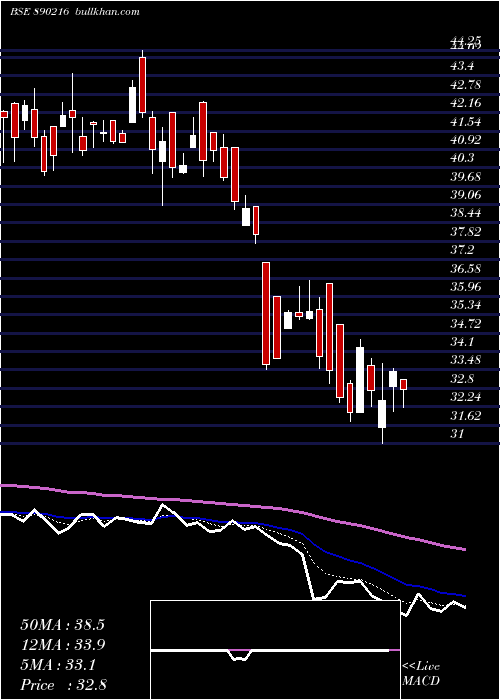Click the BSE 890216 symbol text

[39, 12]
